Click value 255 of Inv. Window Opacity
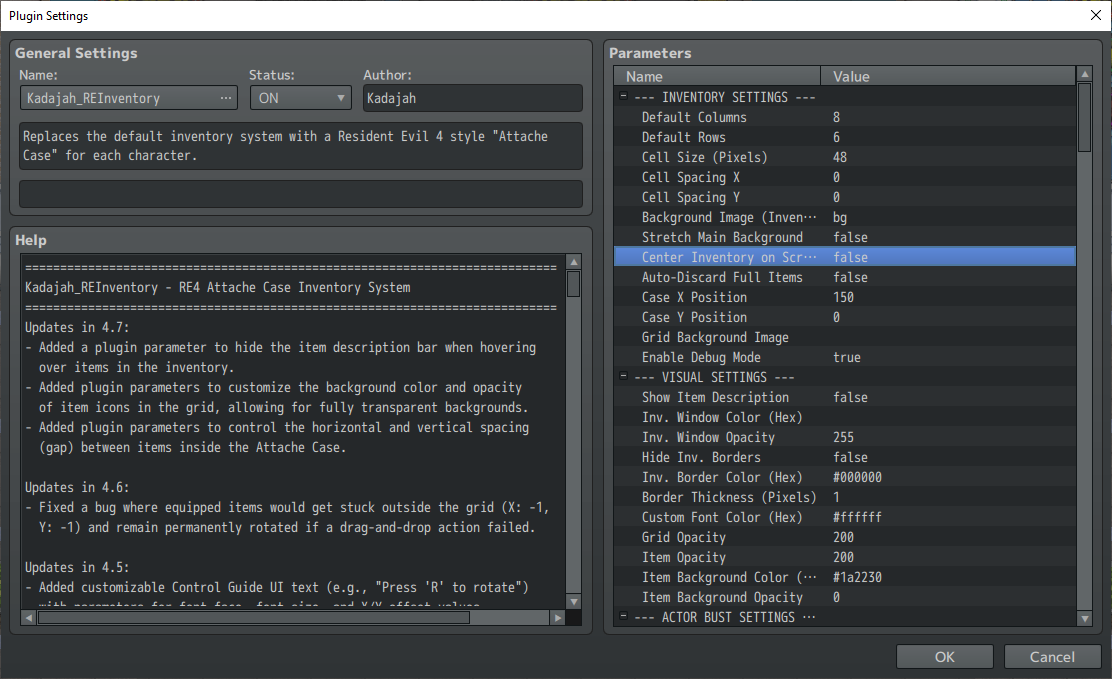Image resolution: width=1112 pixels, height=679 pixels. point(843,437)
